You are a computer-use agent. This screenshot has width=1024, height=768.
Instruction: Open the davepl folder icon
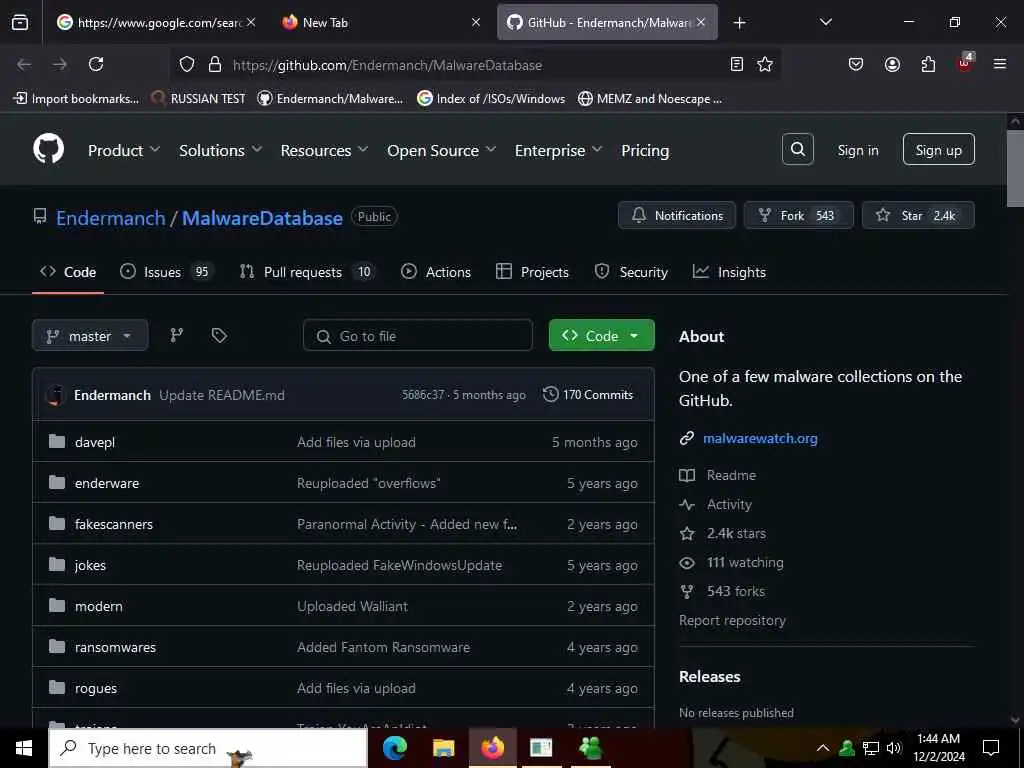(x=57, y=441)
